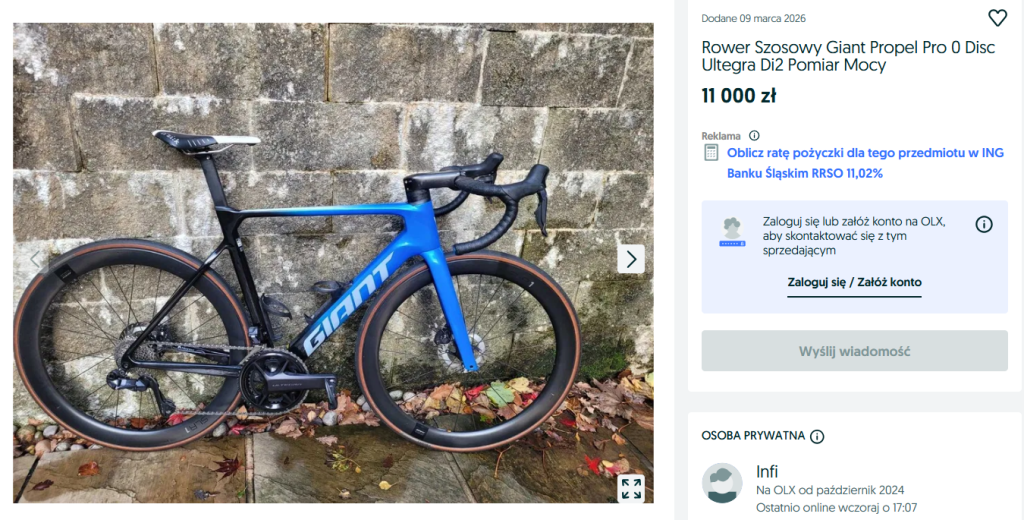Click the Dodane 09 marca 2026 date

click(x=753, y=18)
